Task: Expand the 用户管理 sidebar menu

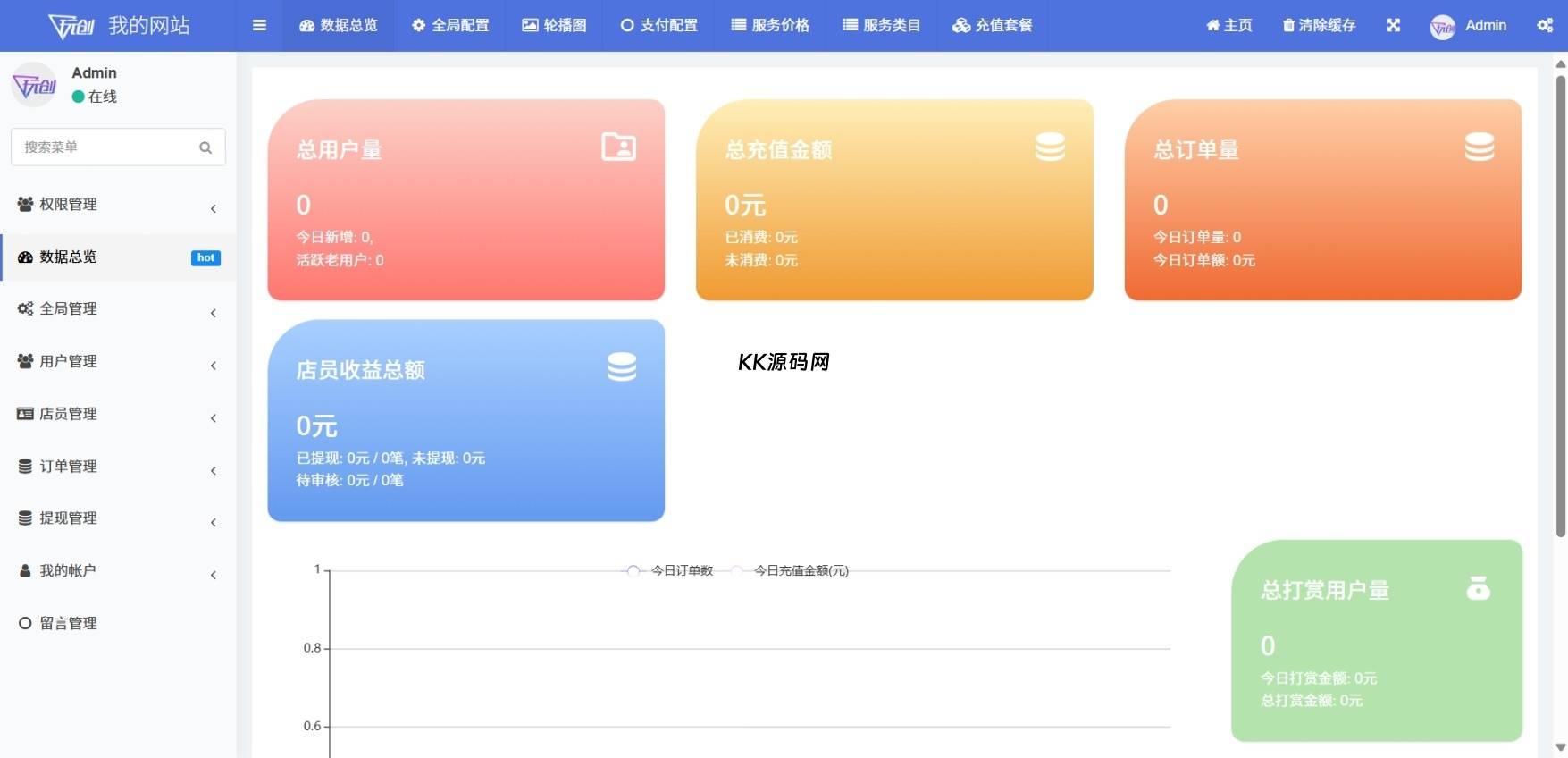Action: pyautogui.click(x=117, y=362)
